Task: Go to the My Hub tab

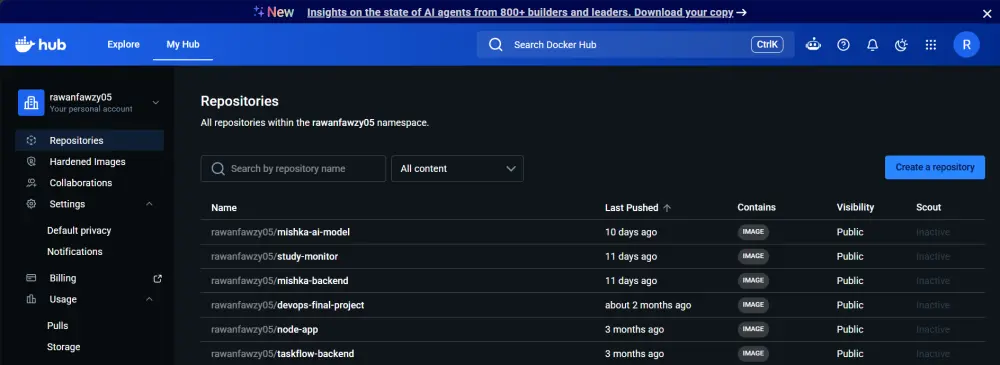Action: 183,45
